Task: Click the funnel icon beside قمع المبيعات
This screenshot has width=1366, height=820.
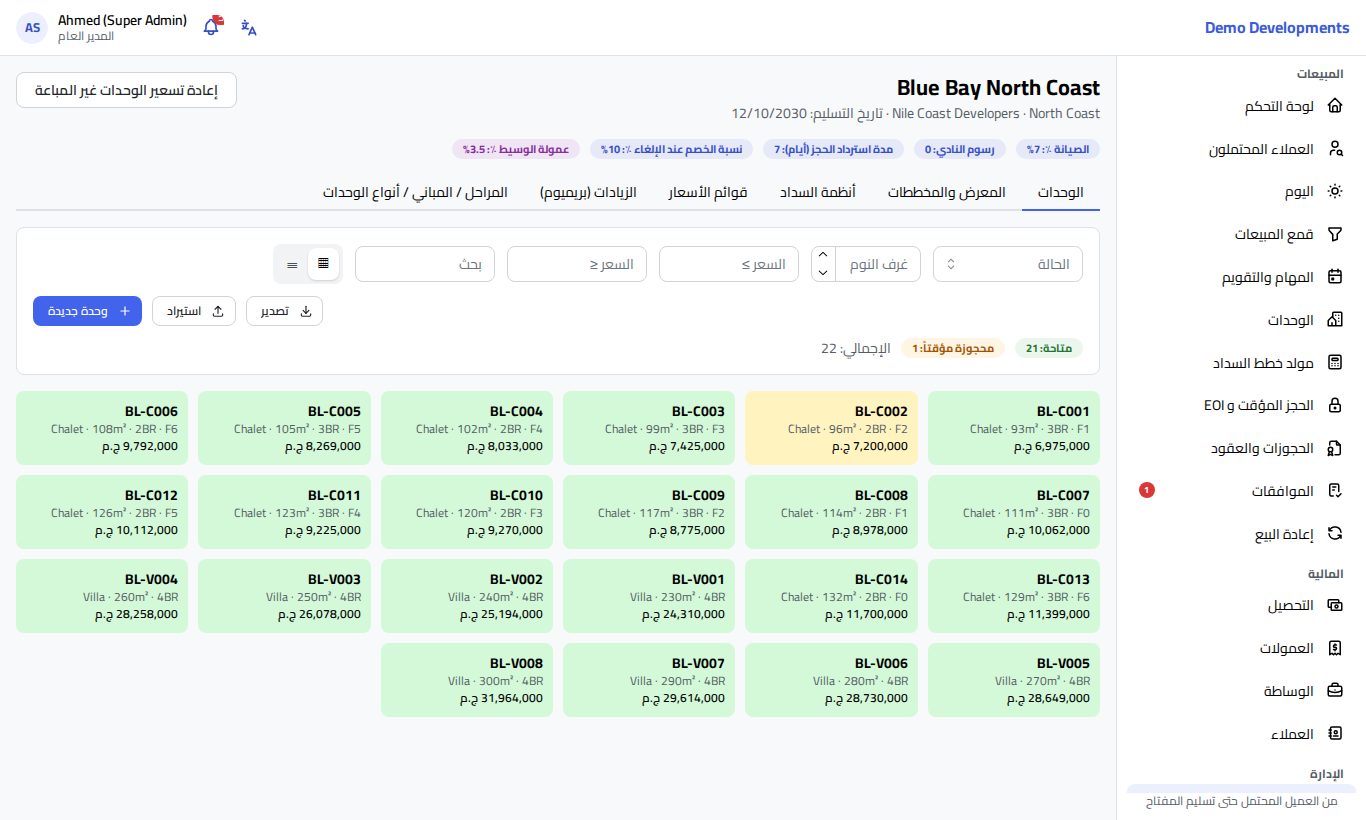Action: (1334, 235)
